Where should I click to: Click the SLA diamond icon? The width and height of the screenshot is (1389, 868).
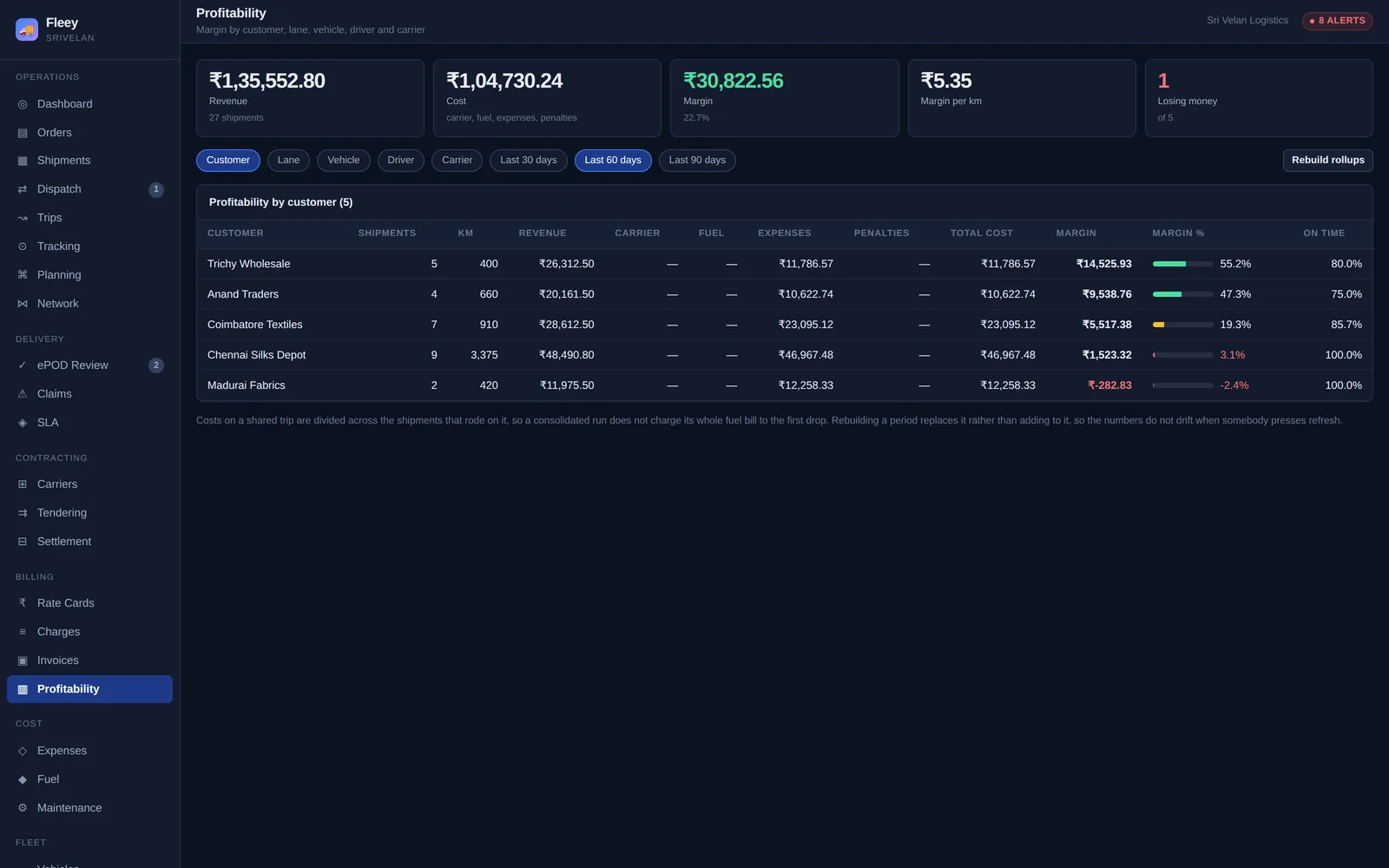(x=23, y=423)
